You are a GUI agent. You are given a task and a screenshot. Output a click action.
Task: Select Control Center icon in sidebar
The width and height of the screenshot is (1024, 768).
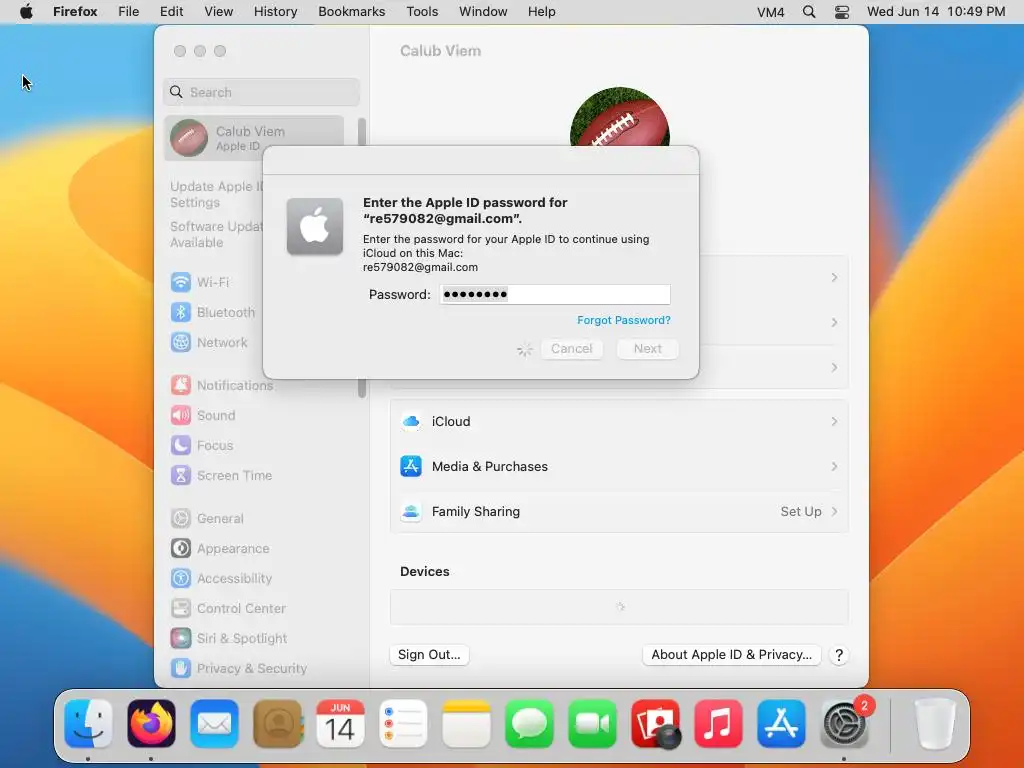click(x=181, y=609)
